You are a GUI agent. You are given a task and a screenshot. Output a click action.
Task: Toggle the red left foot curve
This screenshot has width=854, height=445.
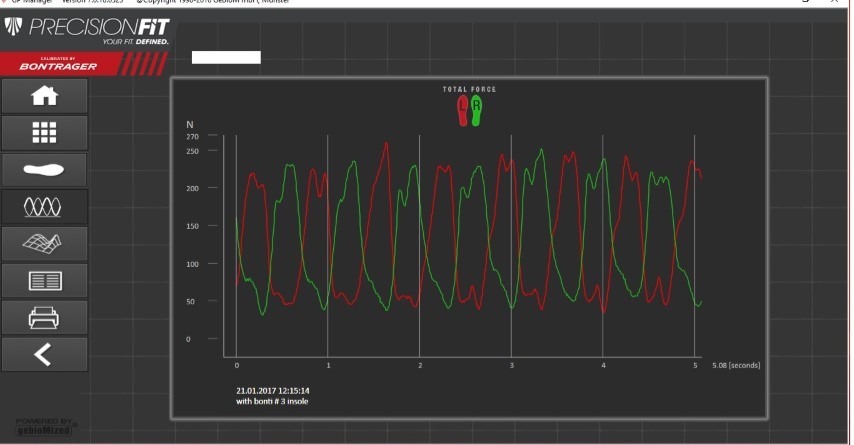(x=462, y=110)
